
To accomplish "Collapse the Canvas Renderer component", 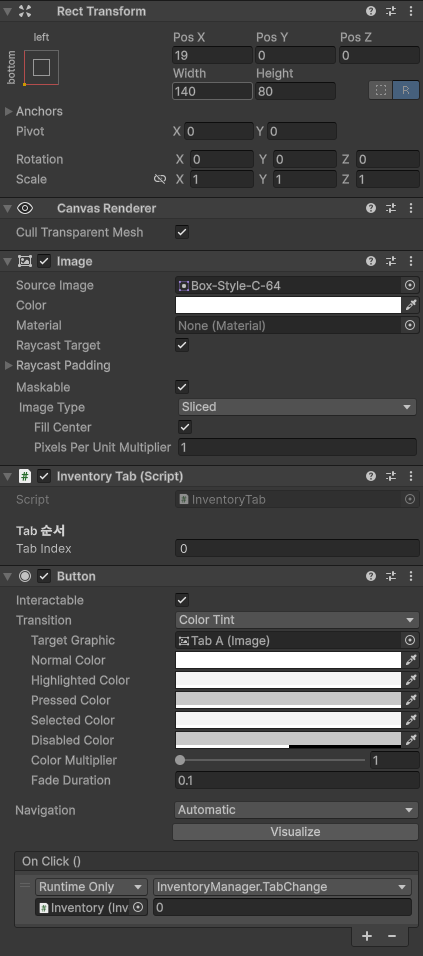I will pyautogui.click(x=7, y=208).
